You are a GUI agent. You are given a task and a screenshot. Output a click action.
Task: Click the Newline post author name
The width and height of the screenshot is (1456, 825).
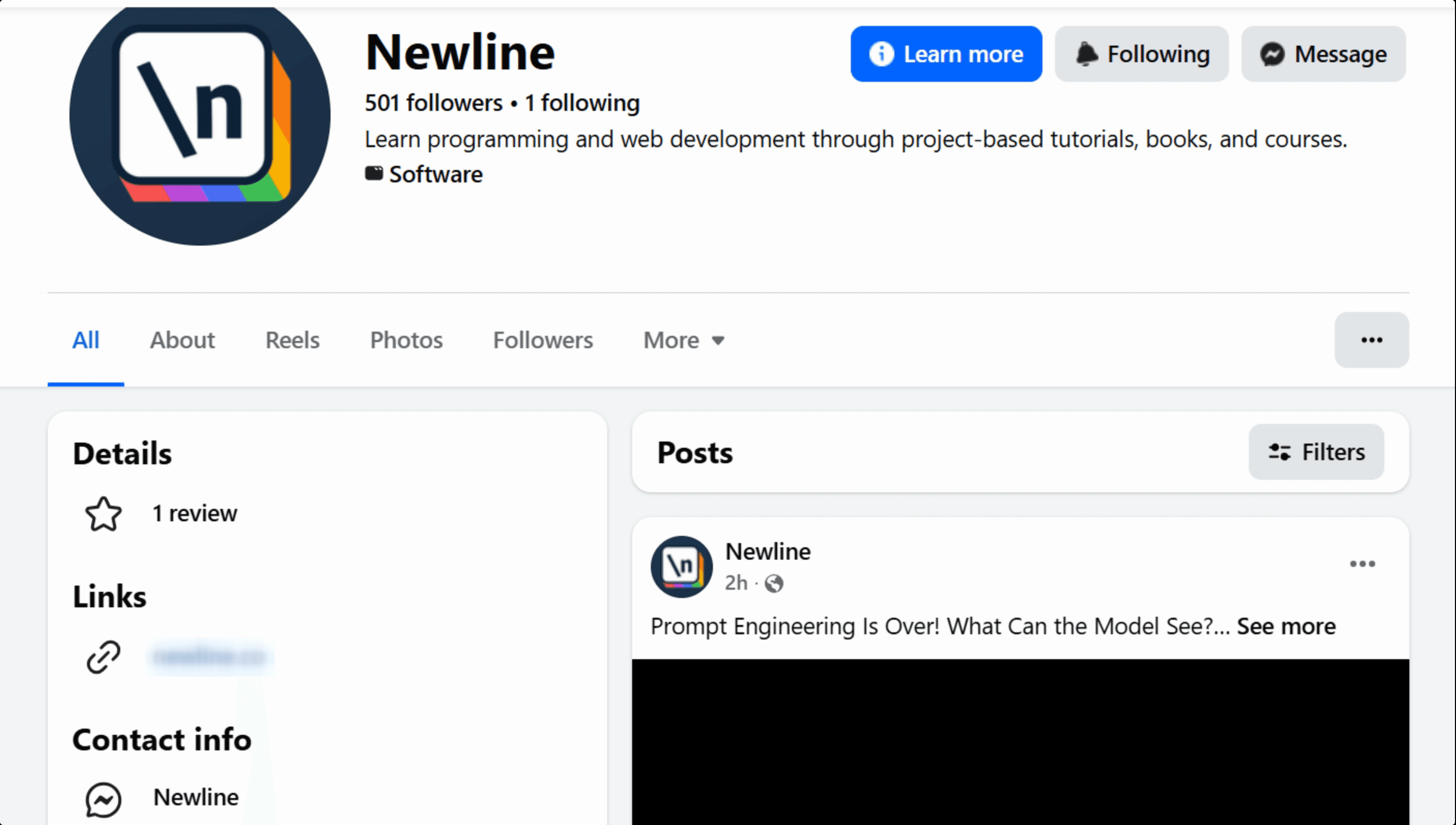click(768, 552)
